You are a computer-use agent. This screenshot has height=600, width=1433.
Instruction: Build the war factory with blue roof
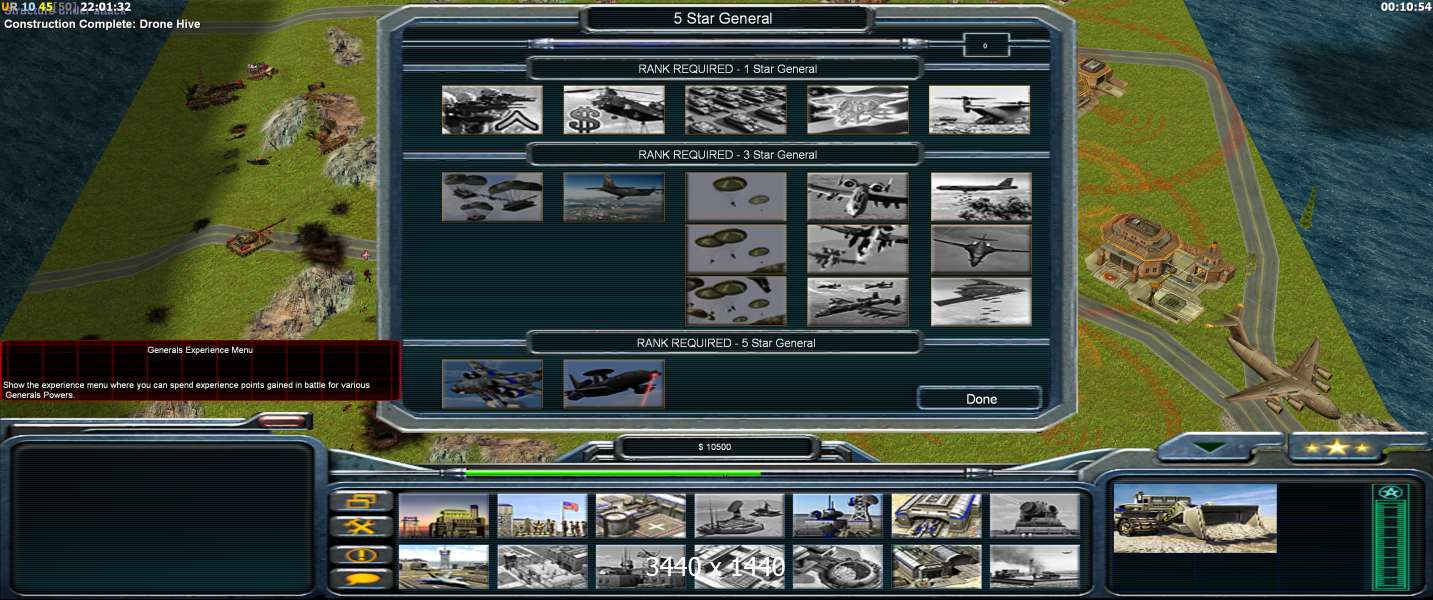(937, 515)
